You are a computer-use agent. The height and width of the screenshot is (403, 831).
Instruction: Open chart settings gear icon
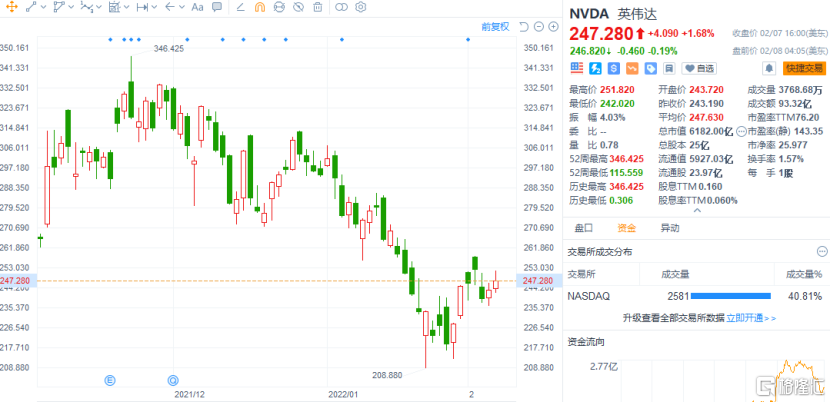(361, 7)
